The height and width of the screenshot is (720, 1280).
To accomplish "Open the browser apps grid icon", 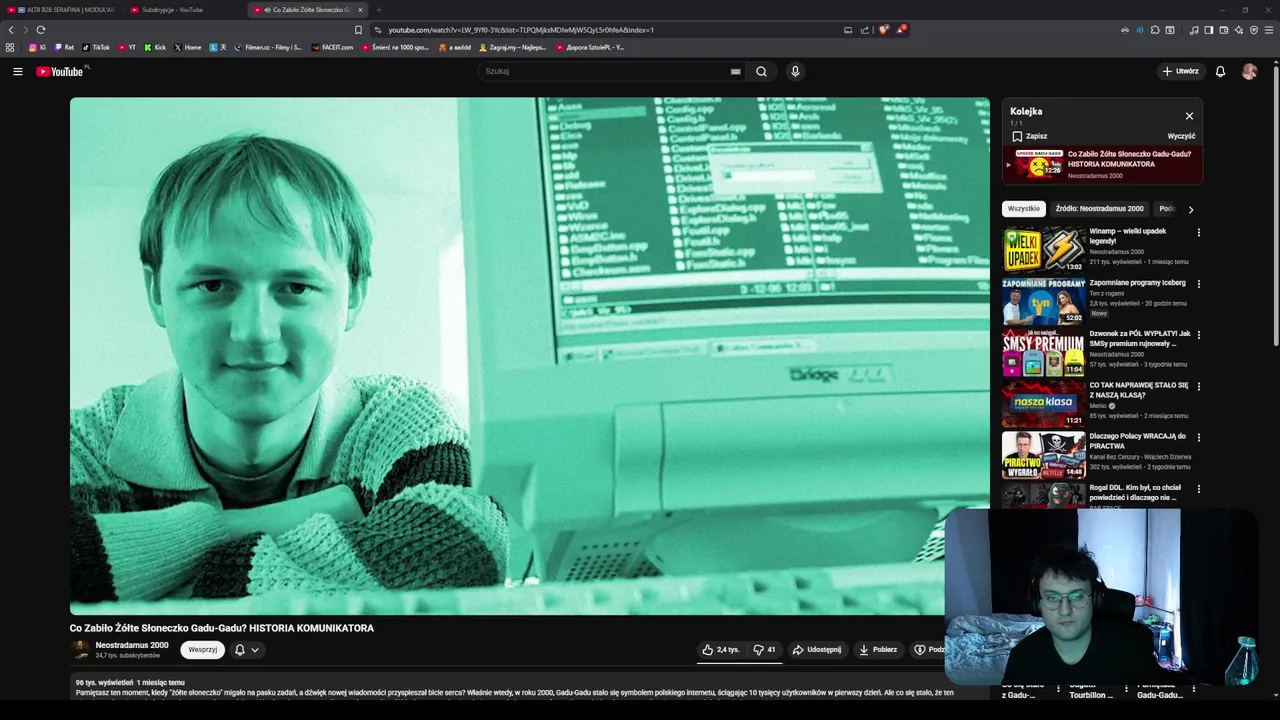I will pos(10,47).
